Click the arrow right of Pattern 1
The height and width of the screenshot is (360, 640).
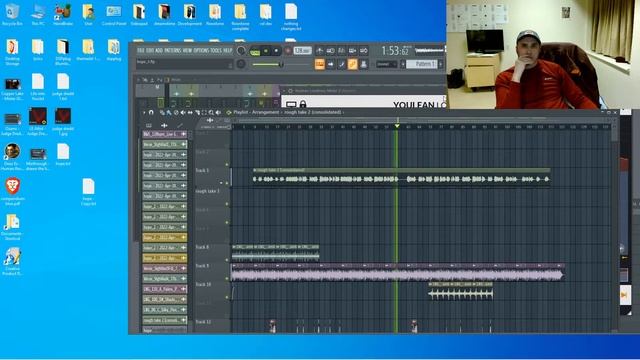441,64
